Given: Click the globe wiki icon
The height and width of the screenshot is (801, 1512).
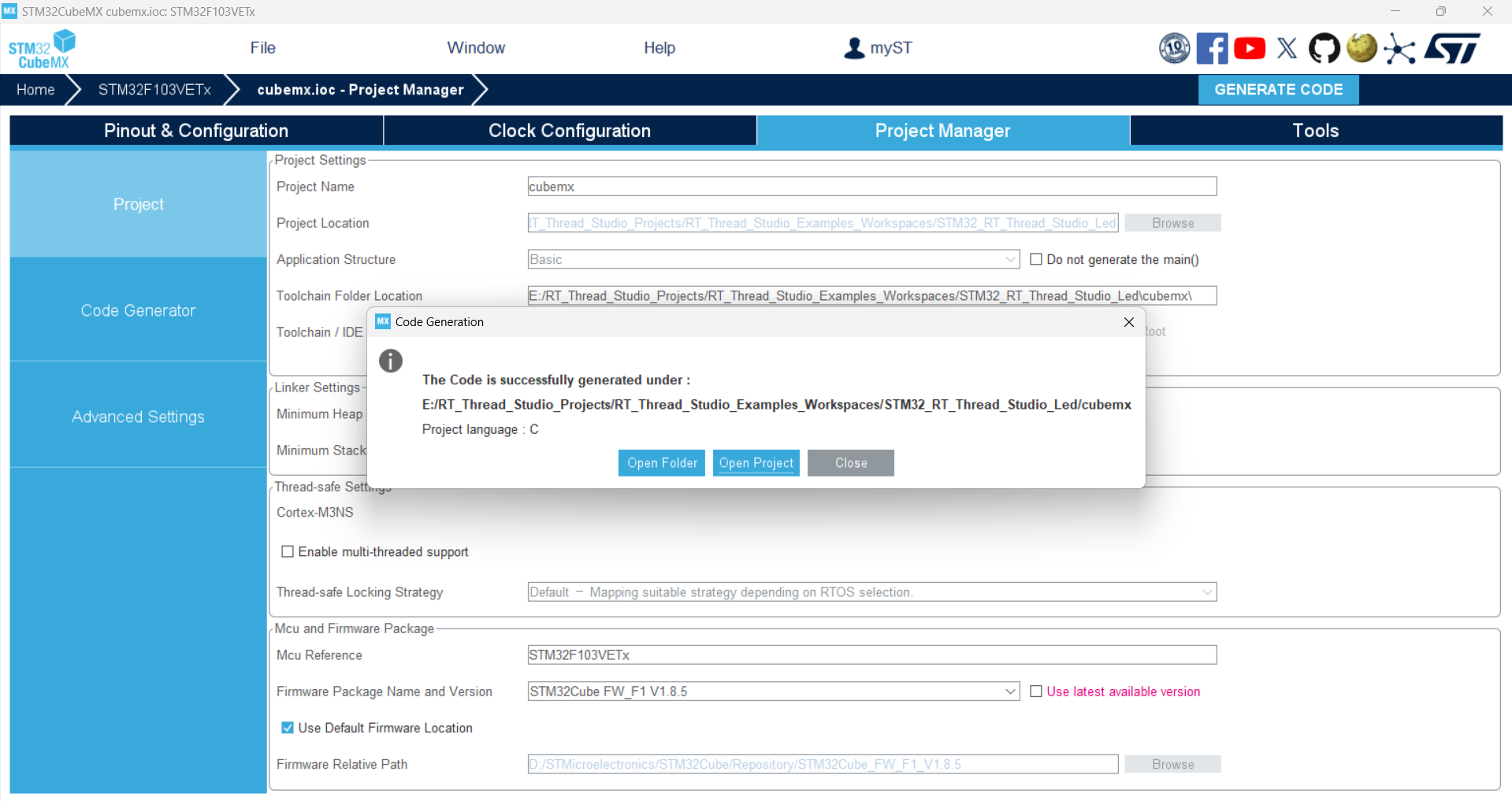Looking at the screenshot, I should pyautogui.click(x=1362, y=48).
